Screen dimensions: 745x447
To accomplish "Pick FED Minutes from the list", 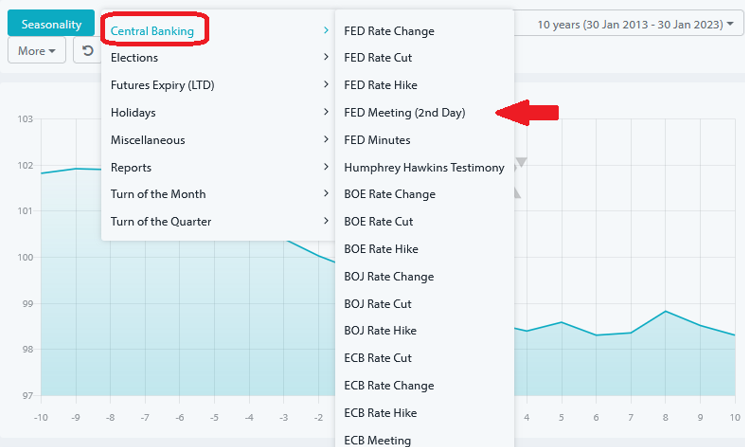I will pyautogui.click(x=377, y=140).
